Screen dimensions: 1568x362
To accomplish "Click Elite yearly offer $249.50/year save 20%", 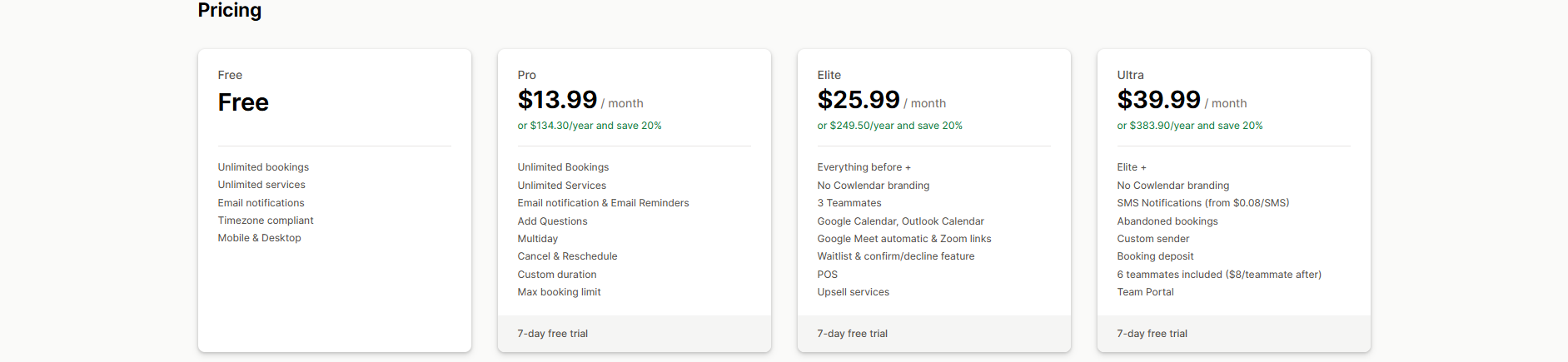I will pyautogui.click(x=889, y=126).
